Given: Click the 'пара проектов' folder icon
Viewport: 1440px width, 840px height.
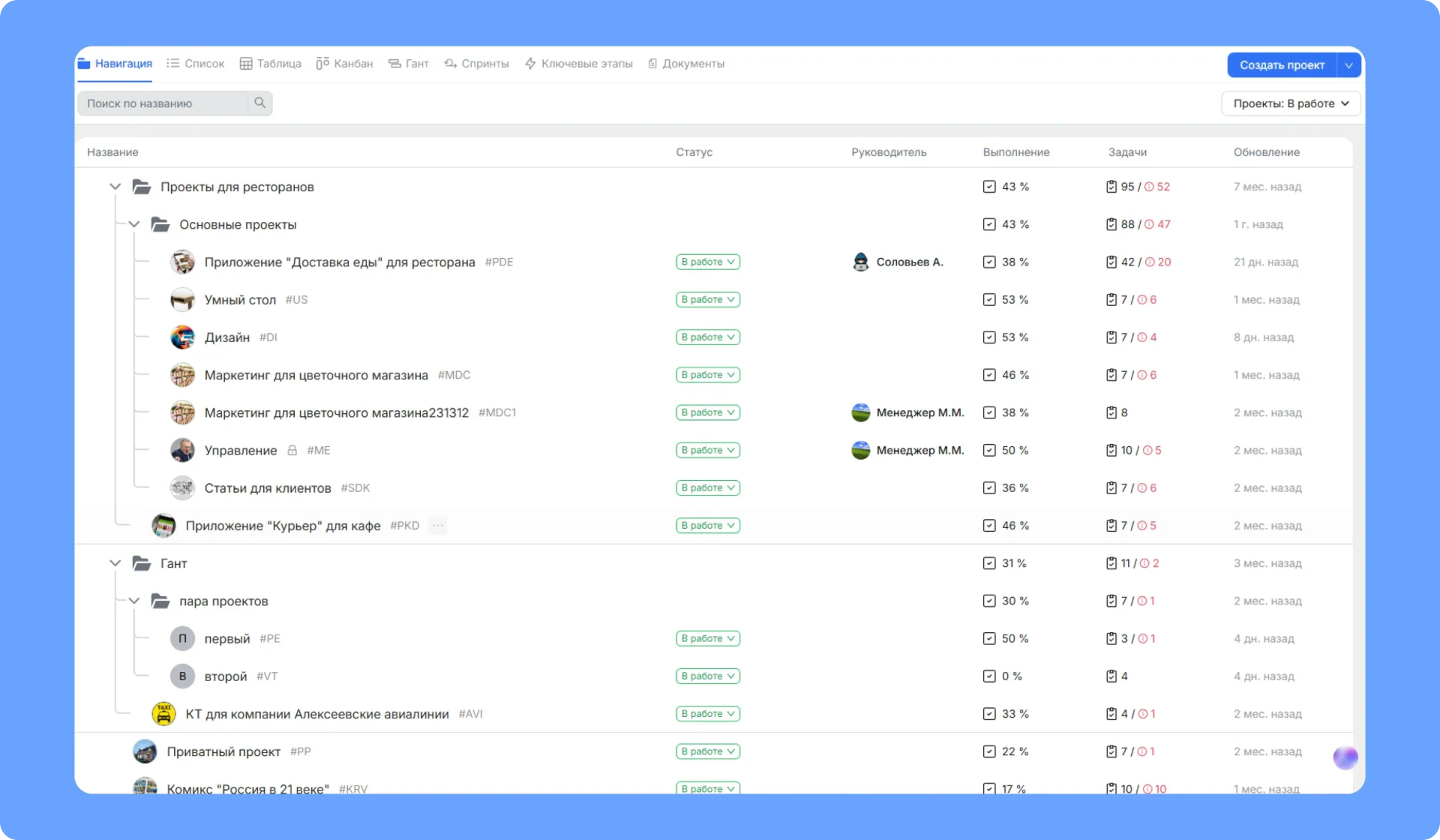Looking at the screenshot, I should click(x=160, y=601).
